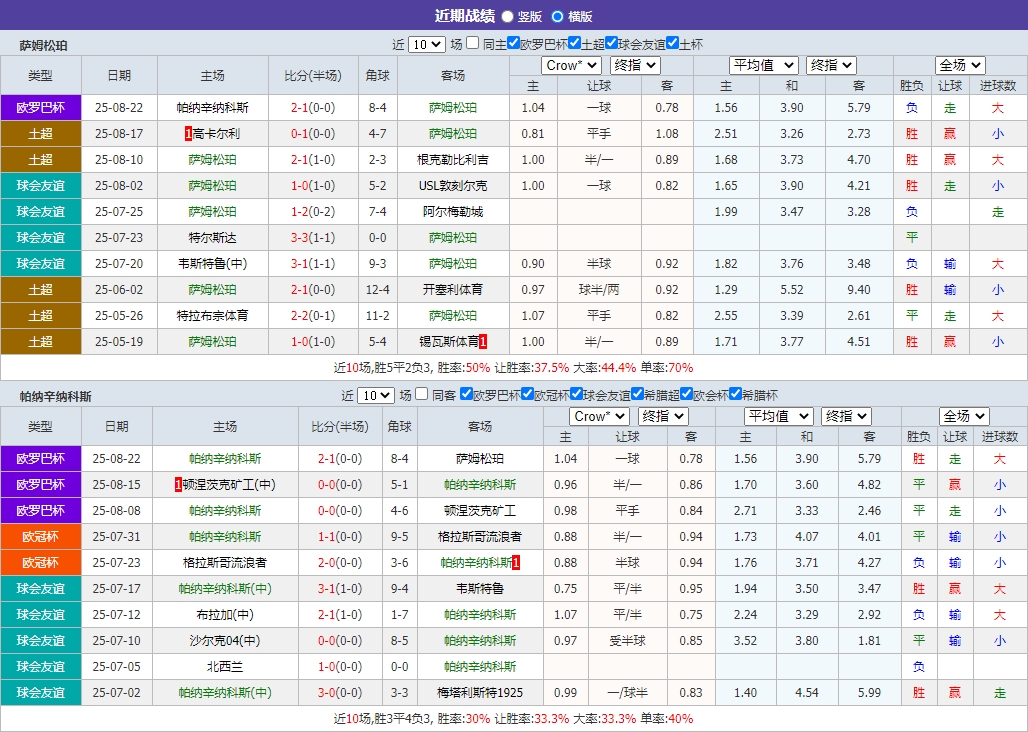1028x732 pixels.
Task: Disable the 希腊超 filter checkbox
Action: [636, 393]
